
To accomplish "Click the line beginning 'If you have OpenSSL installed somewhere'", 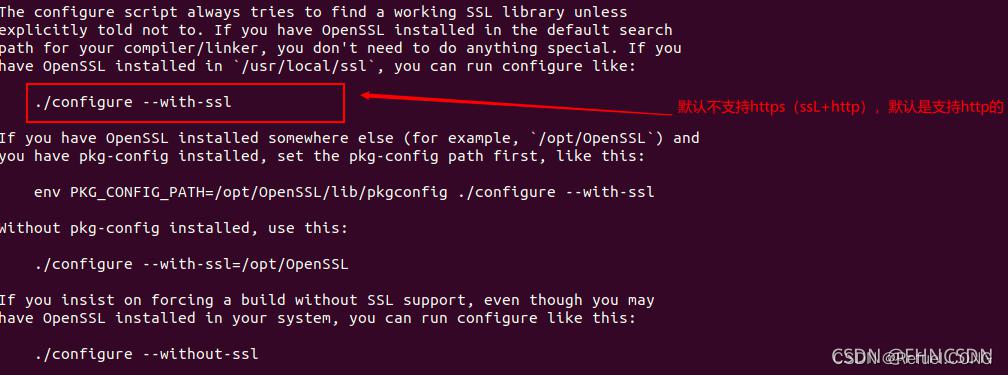I will (x=350, y=138).
